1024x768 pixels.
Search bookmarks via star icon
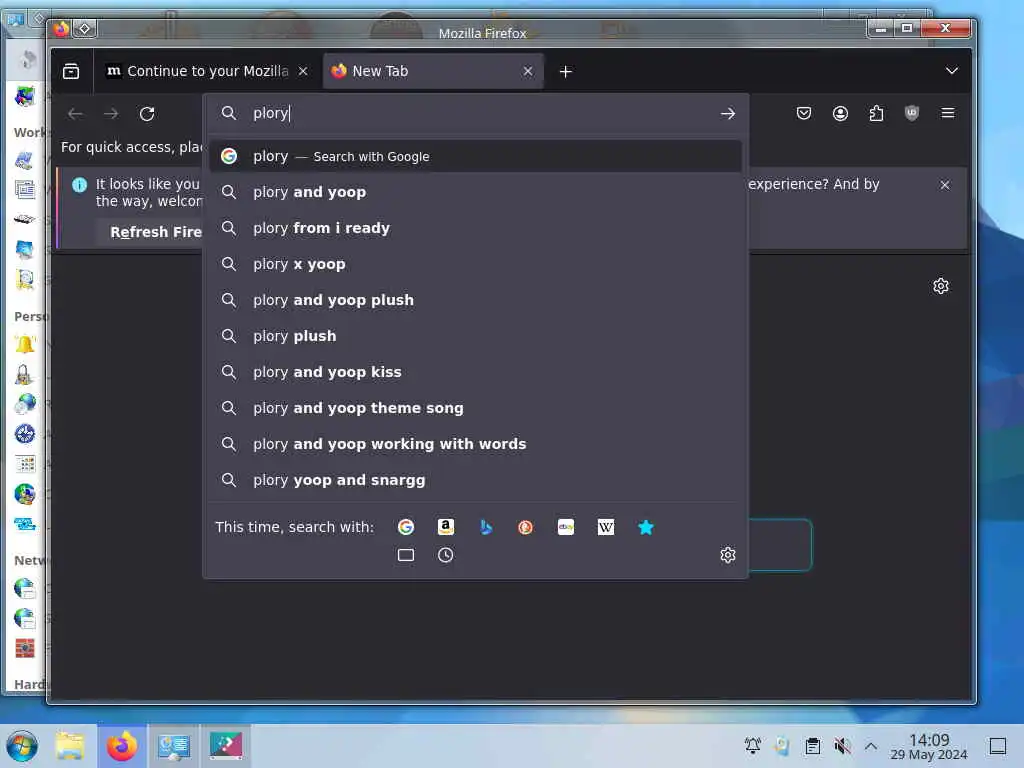[645, 527]
